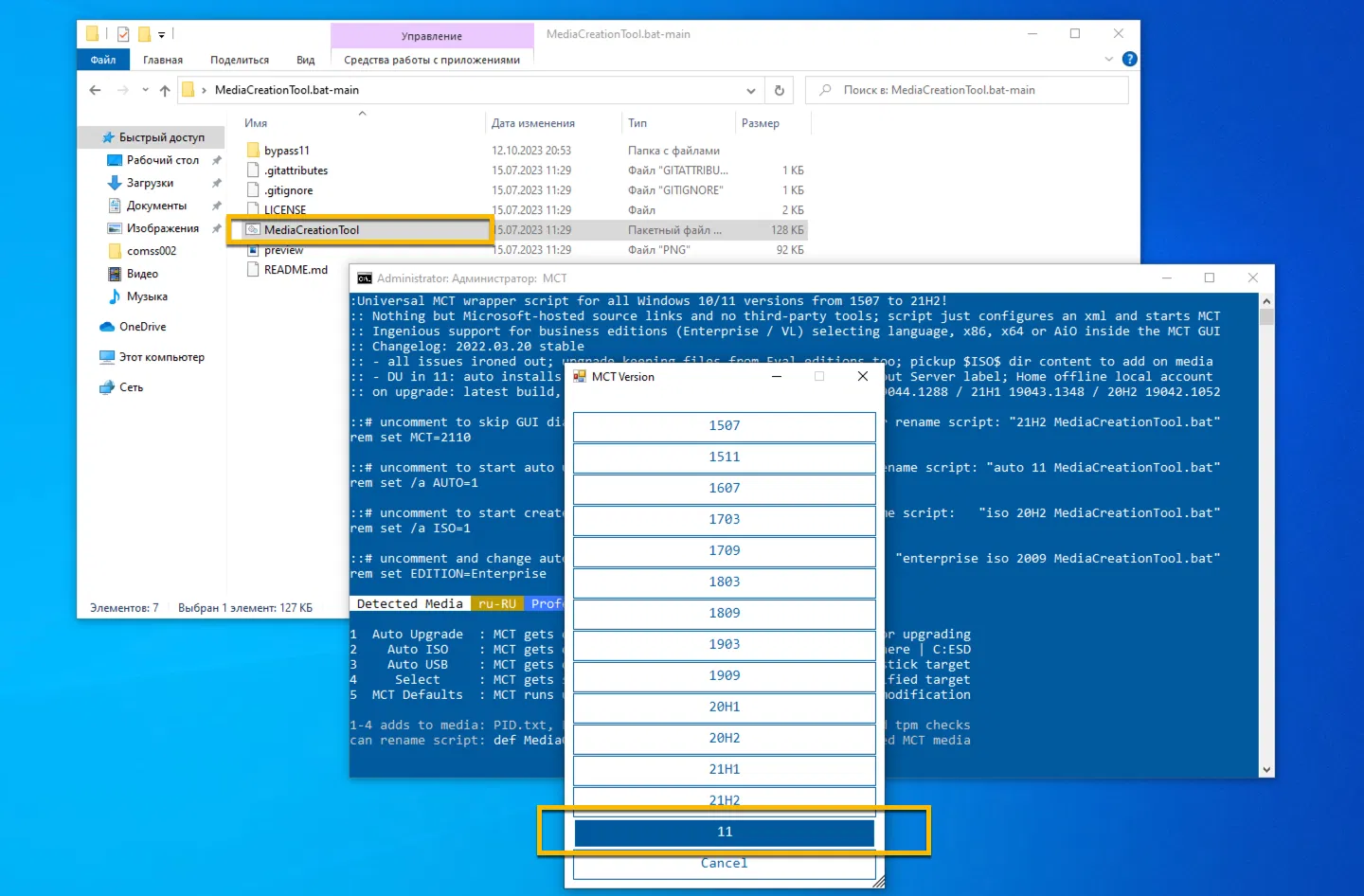The image size is (1364, 896).
Task: Click the Рабочий стол desktop icon
Action: pos(115,160)
